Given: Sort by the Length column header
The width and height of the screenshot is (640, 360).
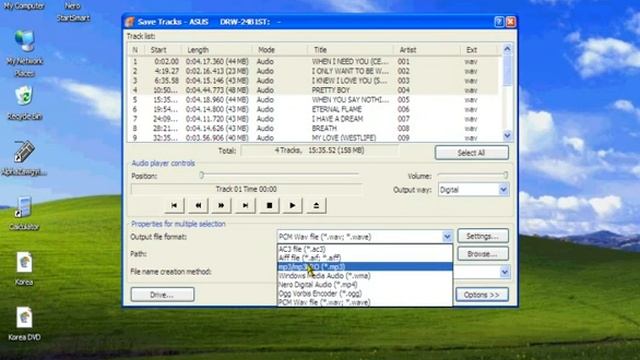Looking at the screenshot, I should pos(217,50).
